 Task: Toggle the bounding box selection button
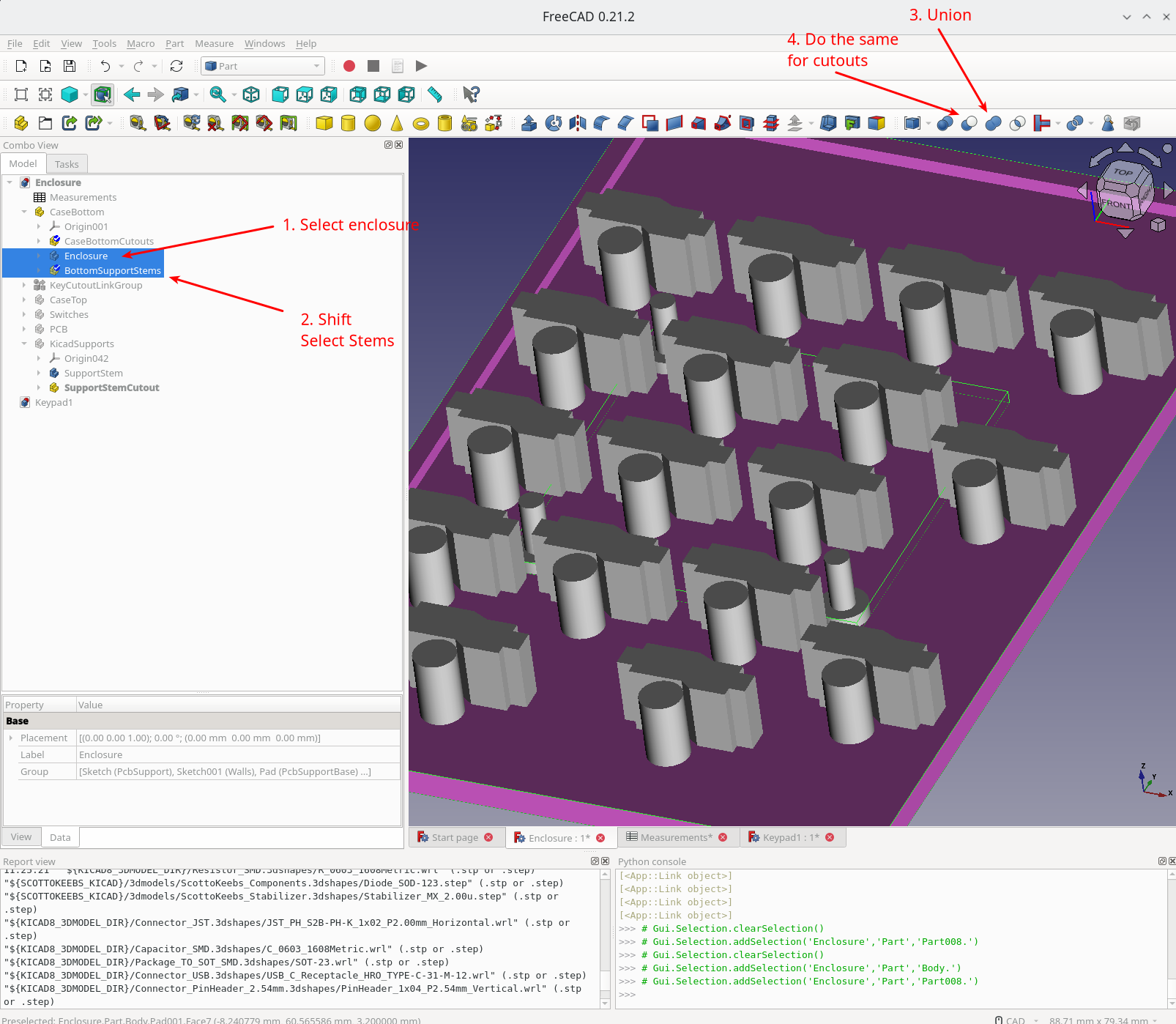coord(103,94)
